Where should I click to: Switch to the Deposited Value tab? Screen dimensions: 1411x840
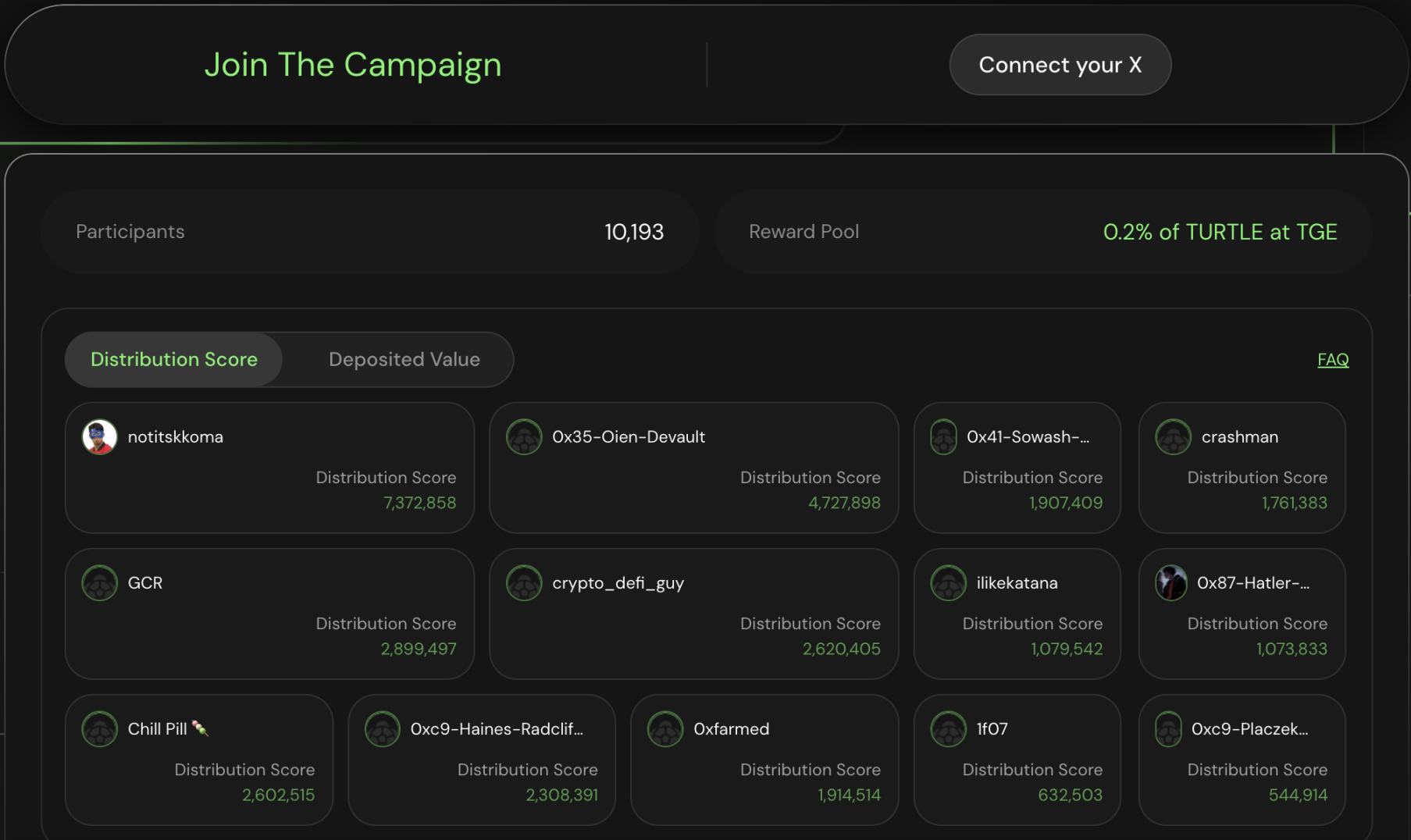(404, 359)
